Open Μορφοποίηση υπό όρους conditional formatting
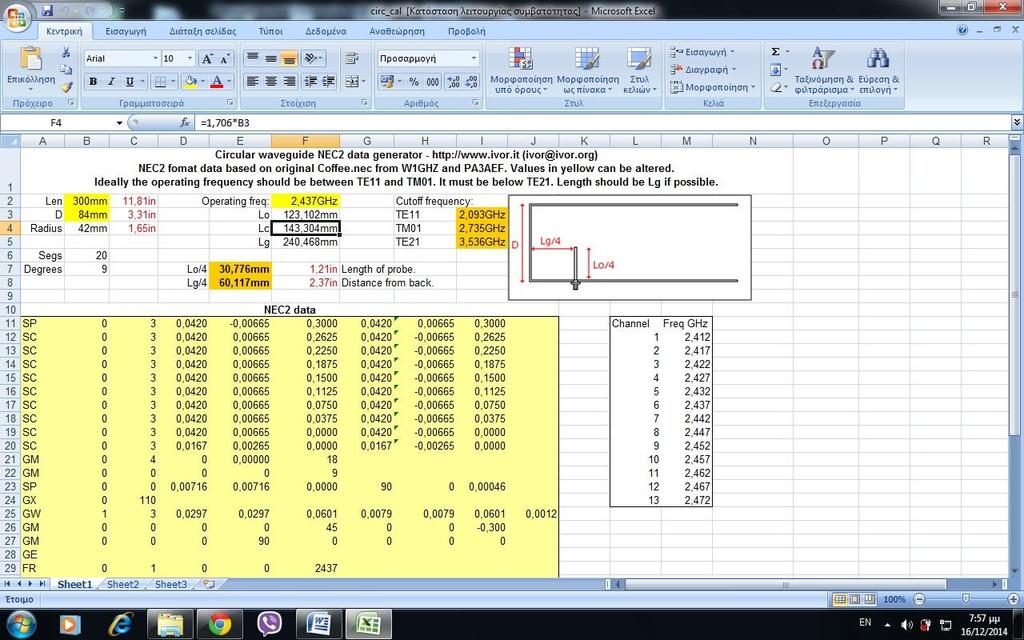 [x=521, y=70]
